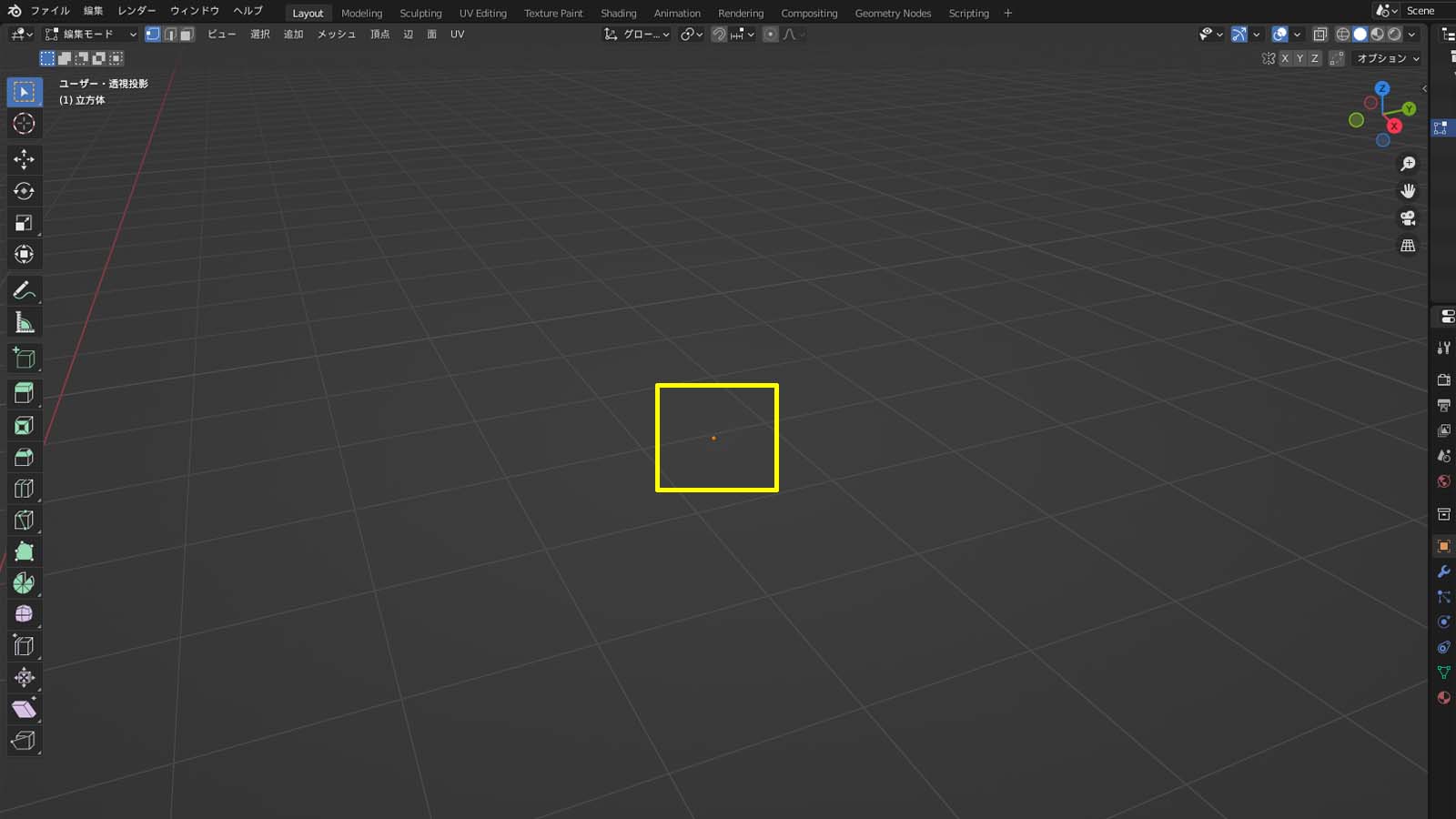Expand the オプション dropdown

[x=1387, y=58]
